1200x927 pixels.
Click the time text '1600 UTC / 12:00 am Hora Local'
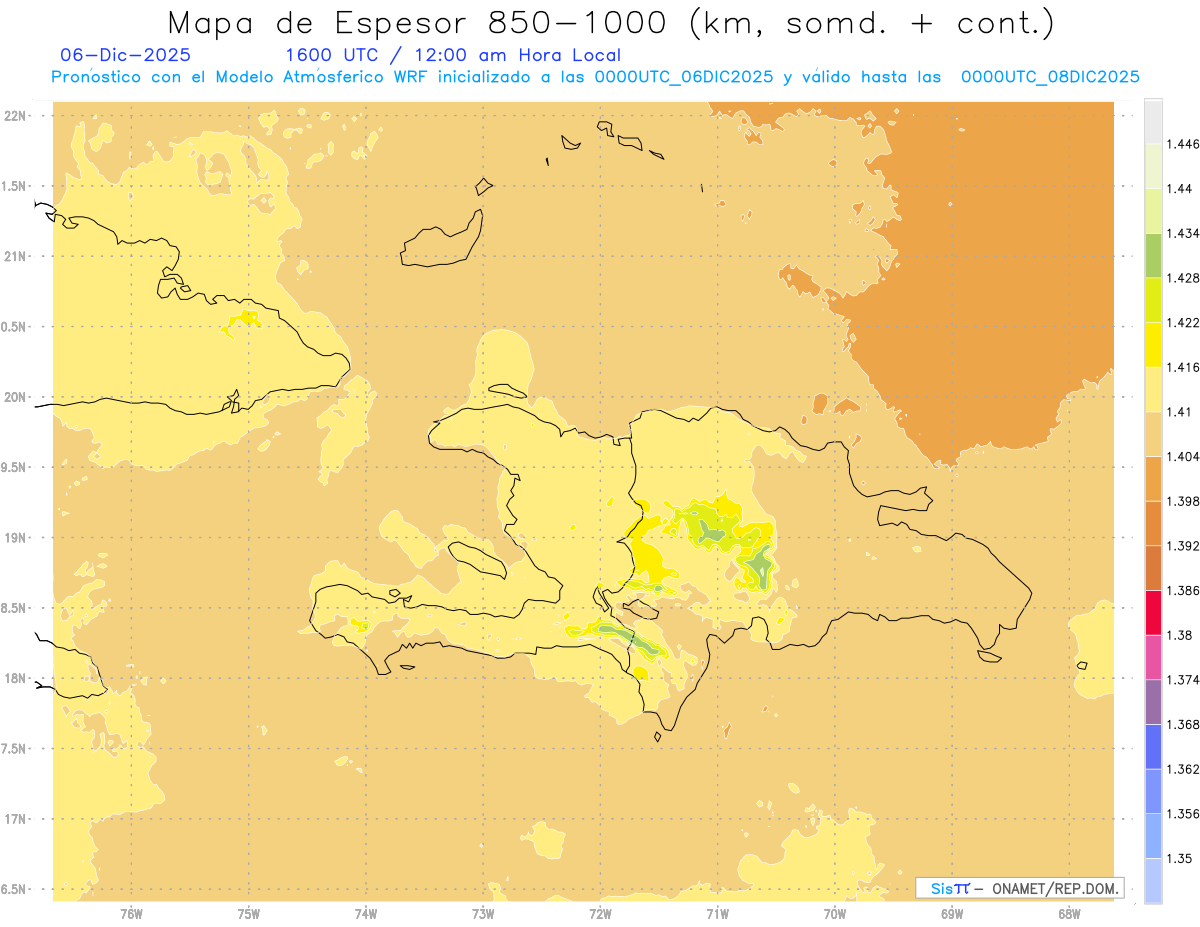pyautogui.click(x=453, y=55)
